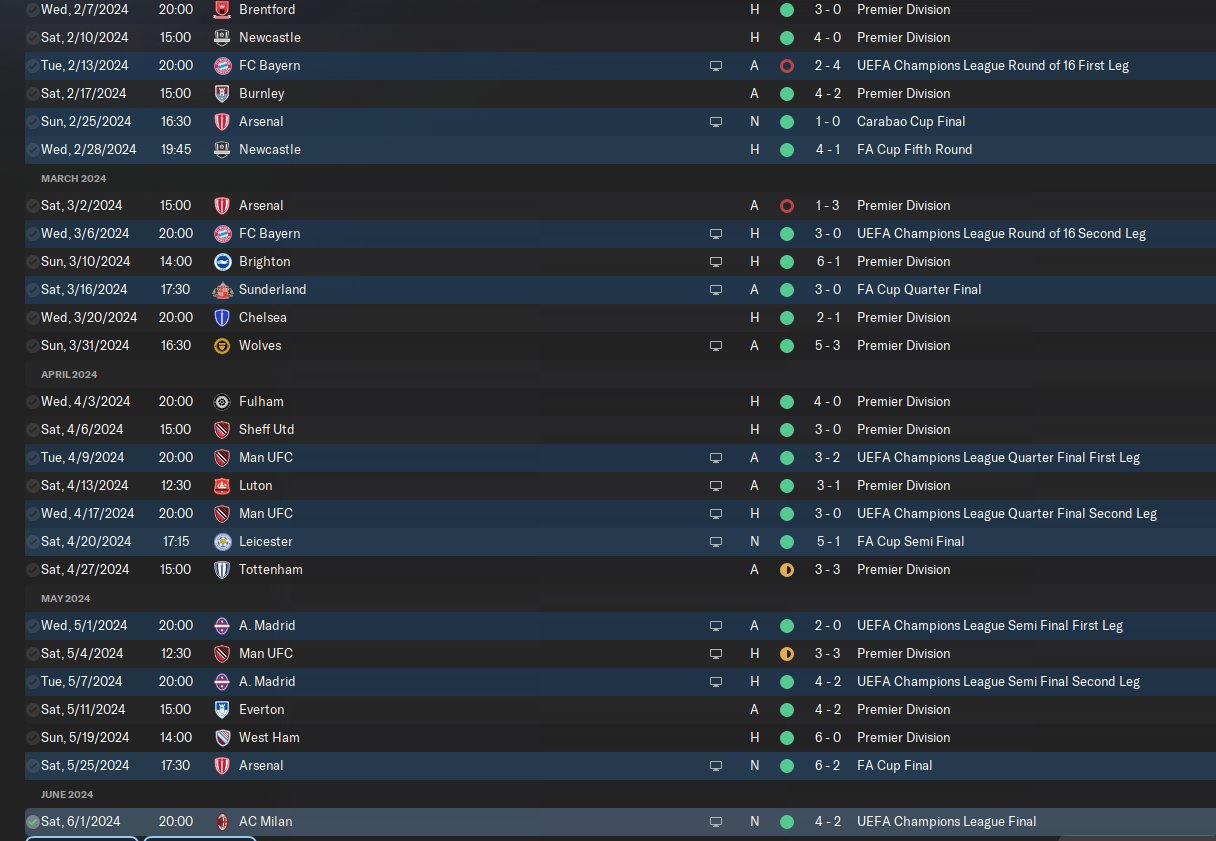This screenshot has height=841, width=1216.
Task: Select the MARCH 2024 month header
Action: (x=73, y=178)
